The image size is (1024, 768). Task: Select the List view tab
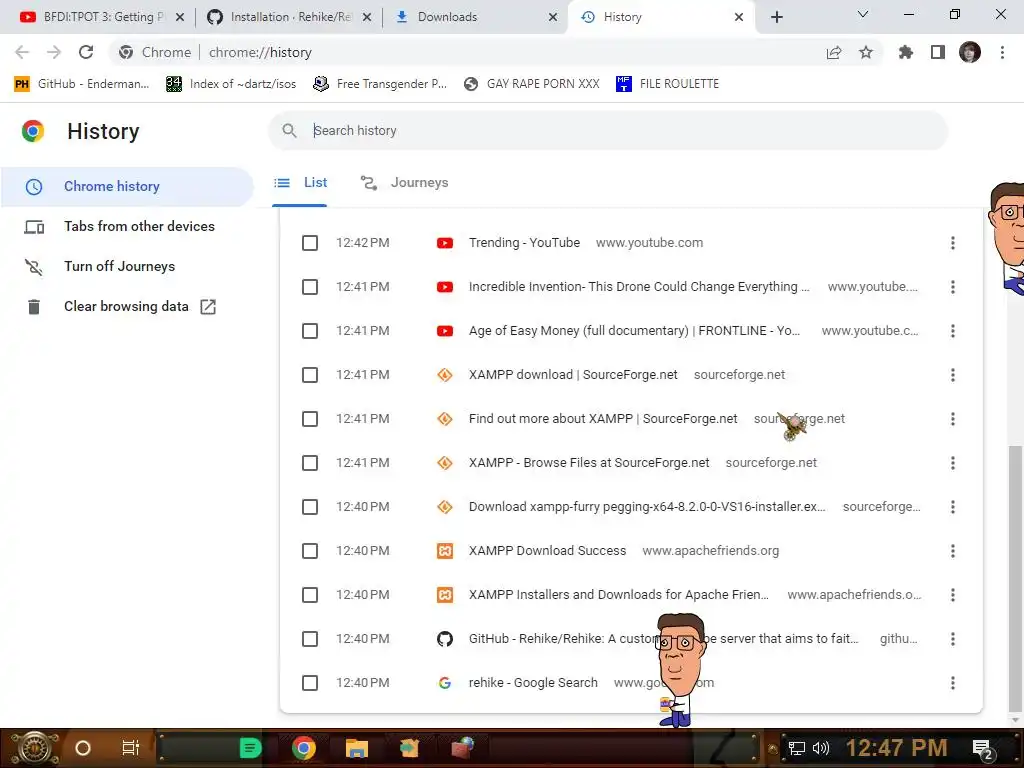[300, 183]
